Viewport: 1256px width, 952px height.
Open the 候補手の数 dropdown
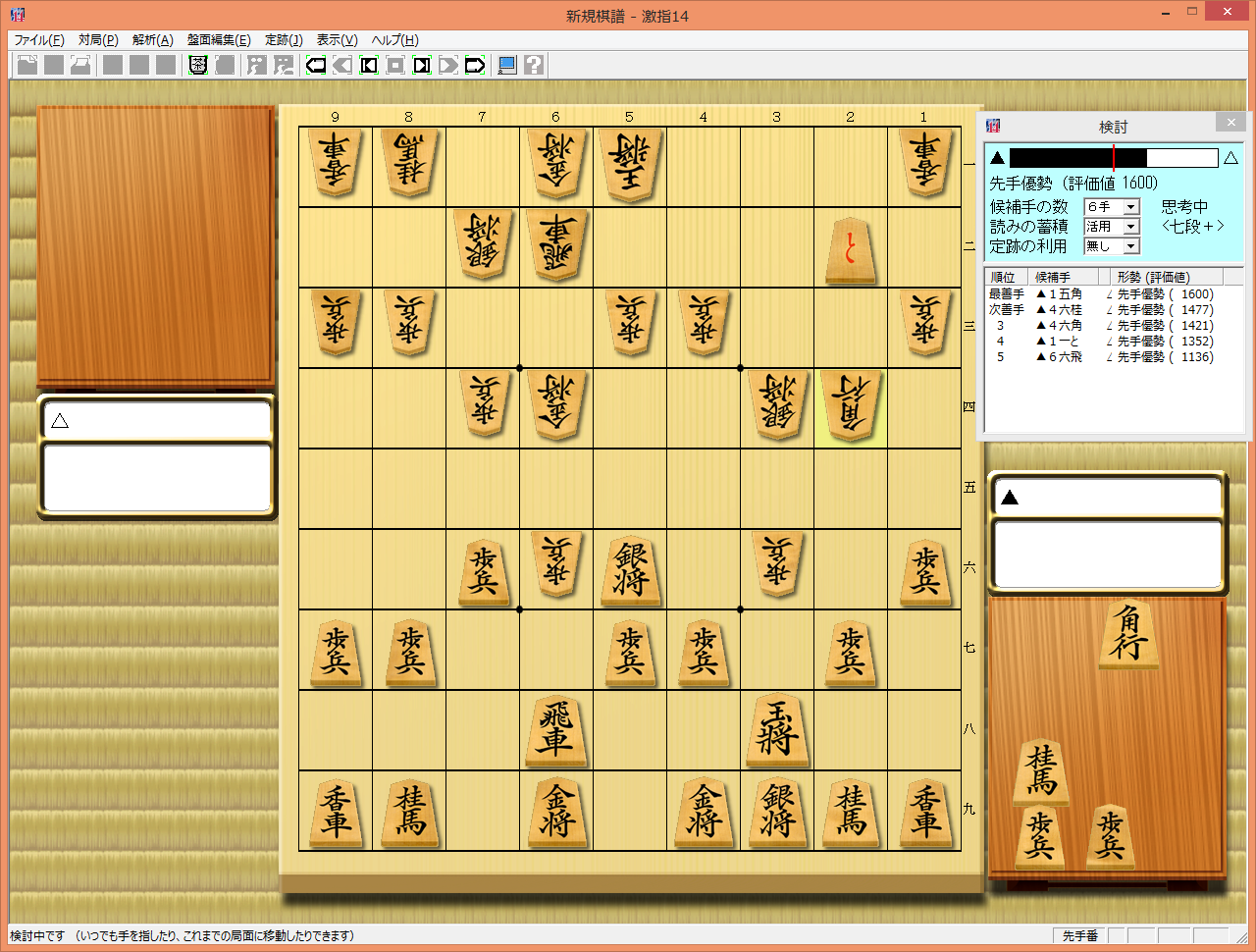point(1130,207)
